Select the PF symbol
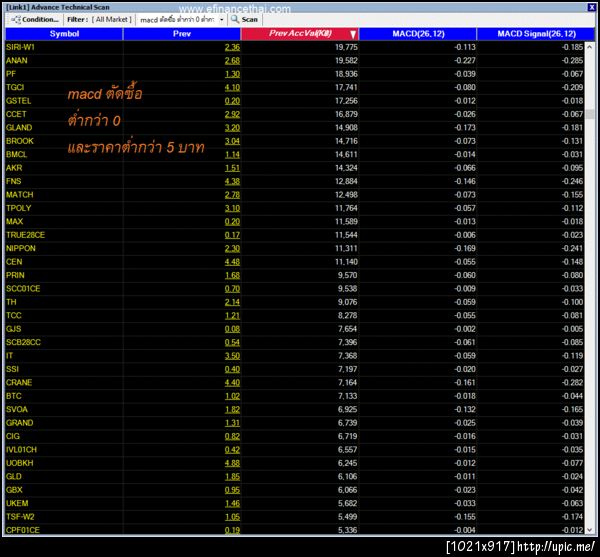The width and height of the screenshot is (600, 557). (11, 74)
